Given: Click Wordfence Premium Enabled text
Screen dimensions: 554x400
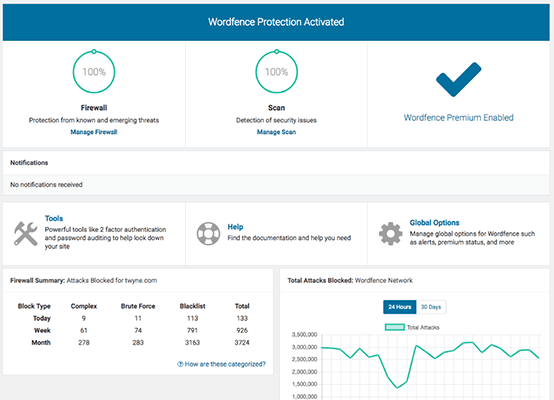Looking at the screenshot, I should click(x=459, y=118).
